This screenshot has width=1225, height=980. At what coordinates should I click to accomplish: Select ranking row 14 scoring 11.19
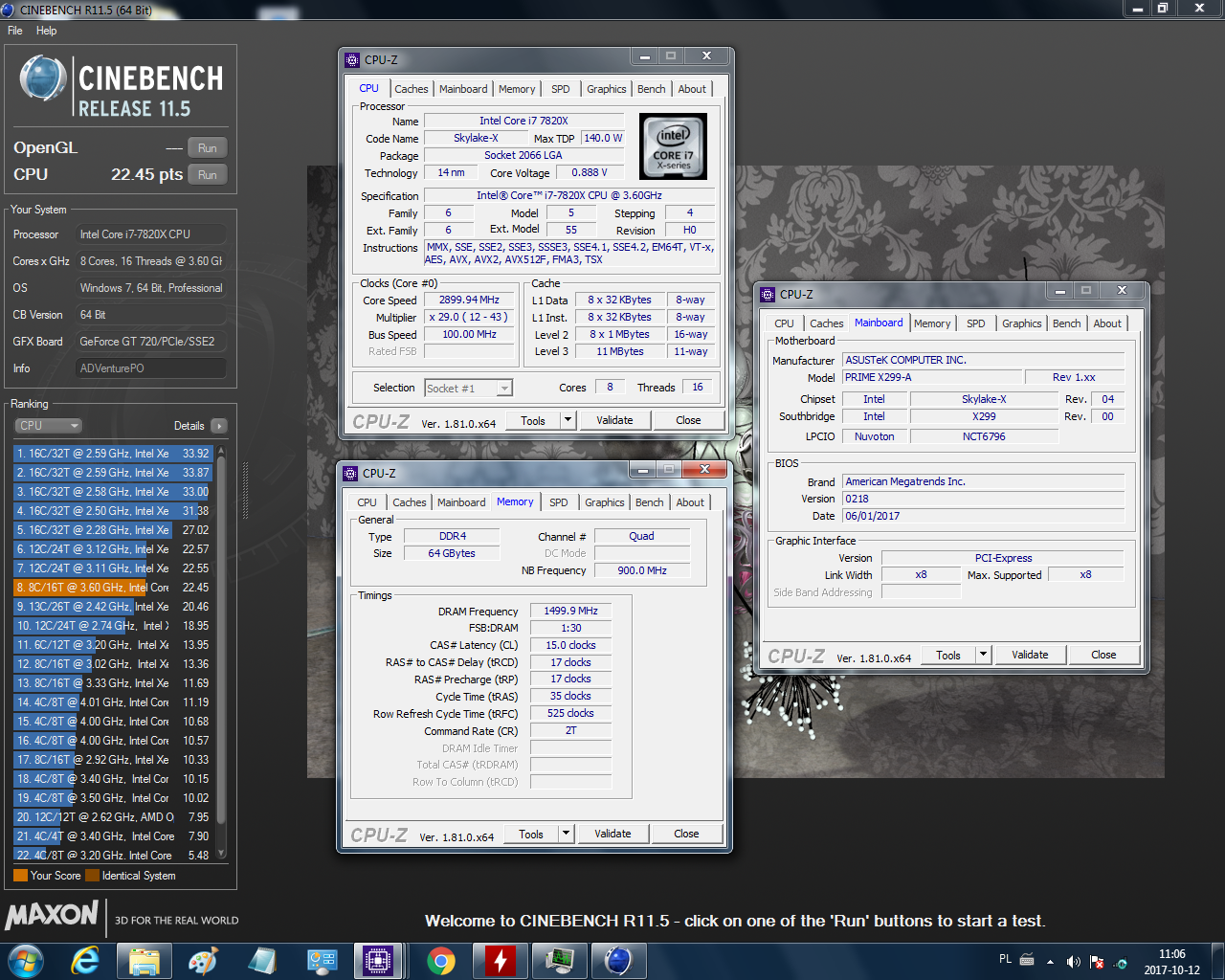click(x=112, y=702)
